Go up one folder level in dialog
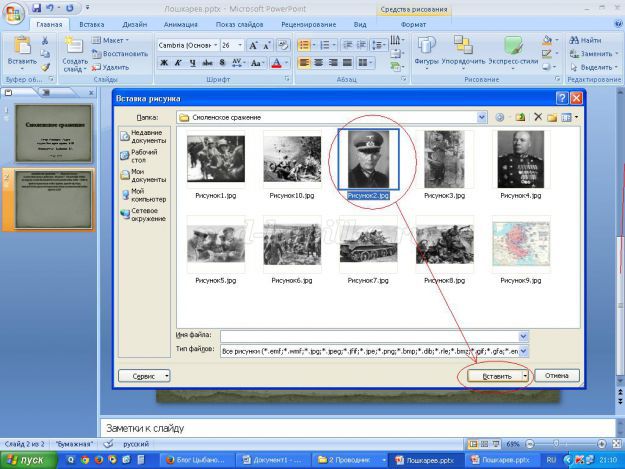 pyautogui.click(x=520, y=117)
